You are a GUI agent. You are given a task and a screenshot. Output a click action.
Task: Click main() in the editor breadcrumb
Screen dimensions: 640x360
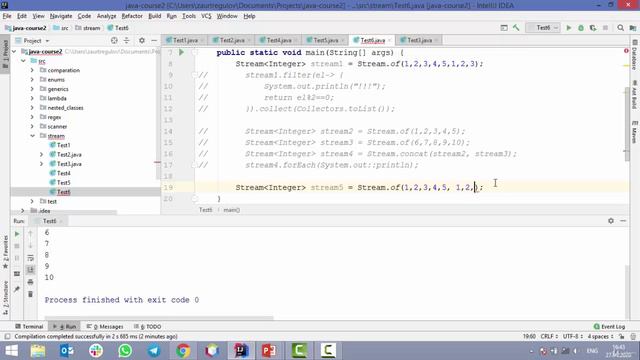[x=231, y=210]
